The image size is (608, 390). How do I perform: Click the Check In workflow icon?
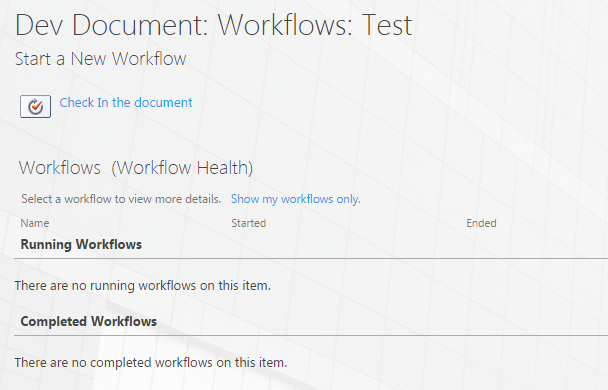(x=35, y=106)
